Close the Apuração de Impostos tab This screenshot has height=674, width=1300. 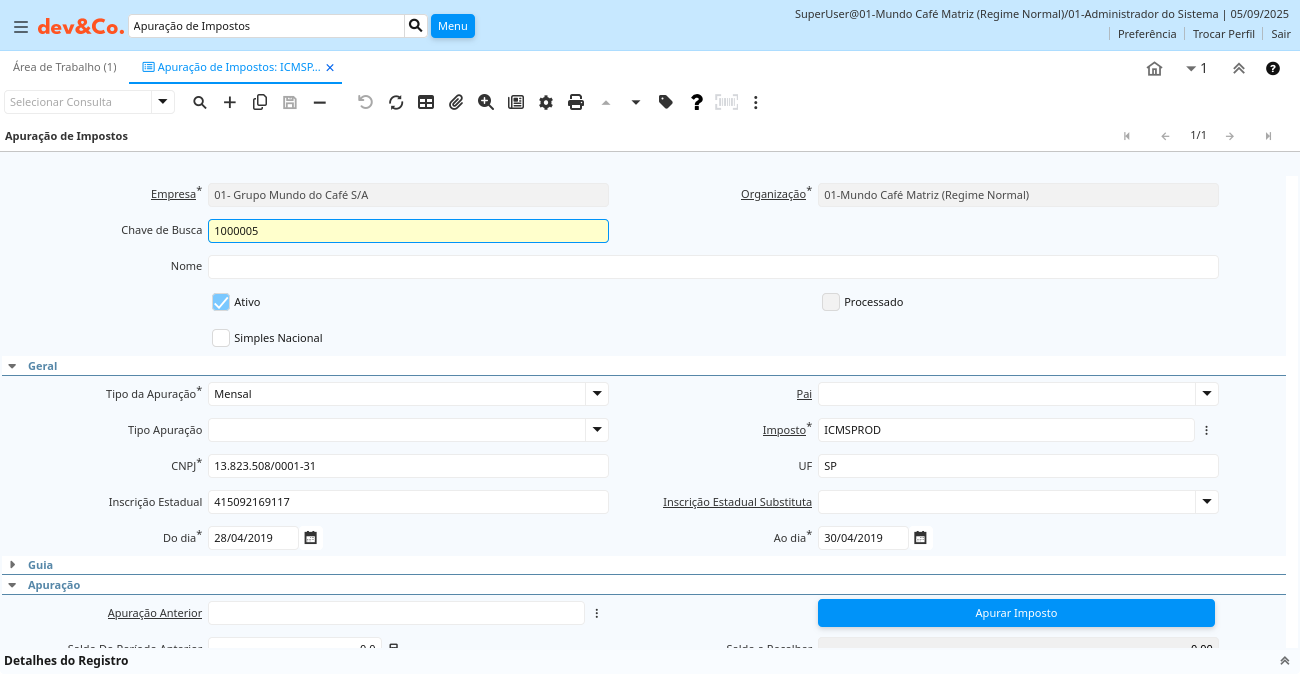coord(330,68)
